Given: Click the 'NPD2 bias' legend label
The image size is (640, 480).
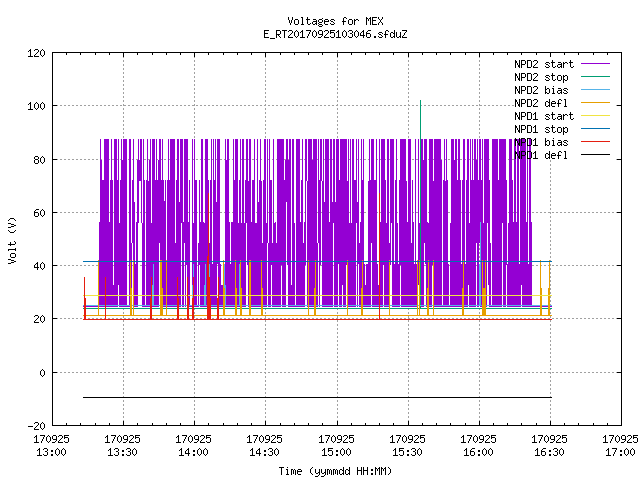Looking at the screenshot, I should pyautogui.click(x=541, y=90).
